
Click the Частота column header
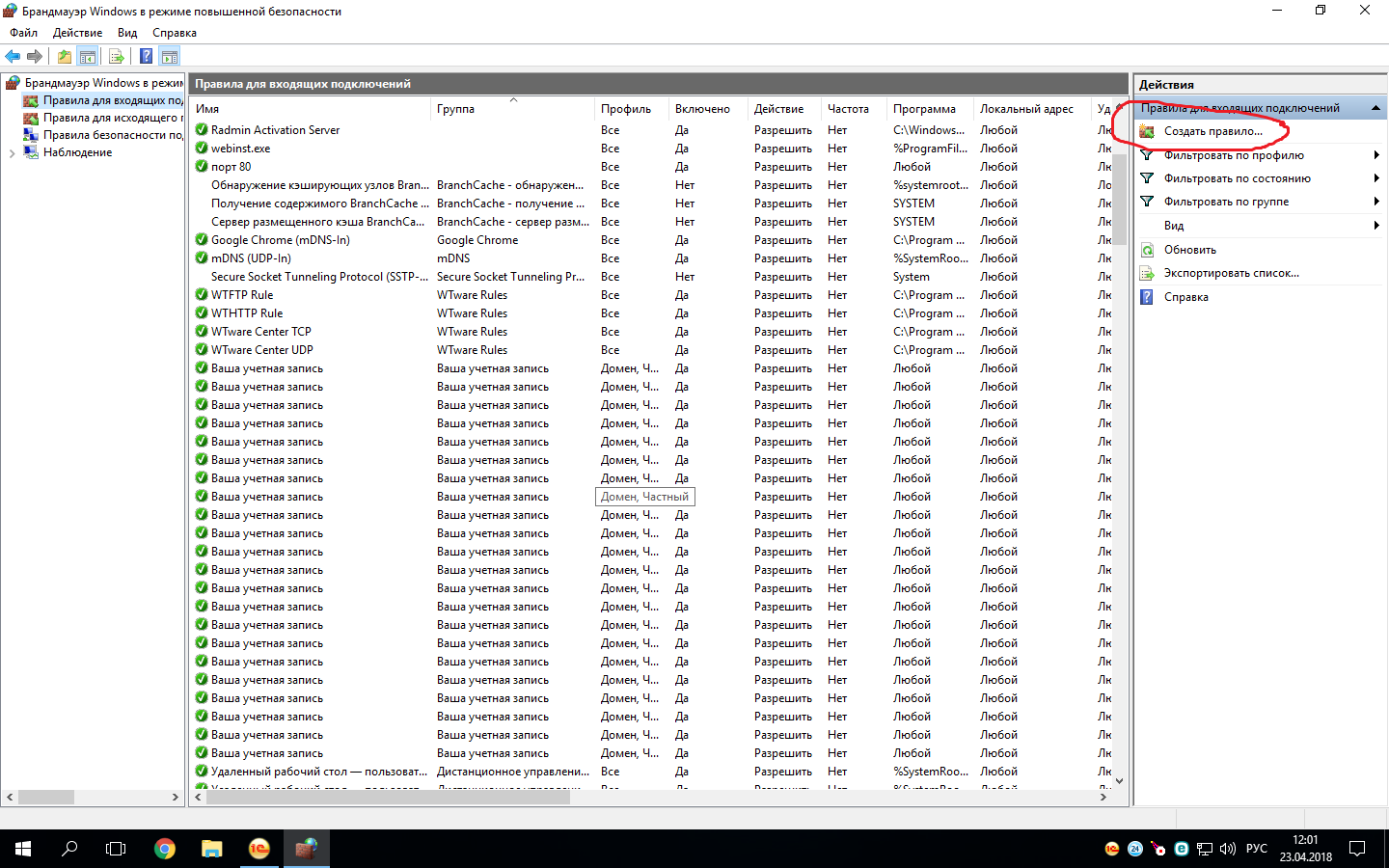click(854, 109)
